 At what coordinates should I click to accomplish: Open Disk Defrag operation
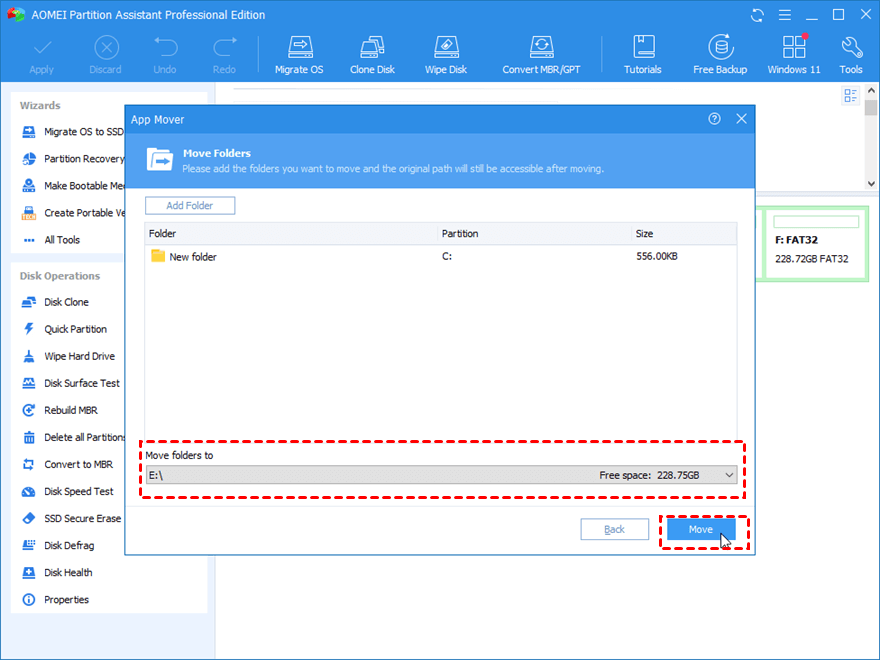coord(58,546)
